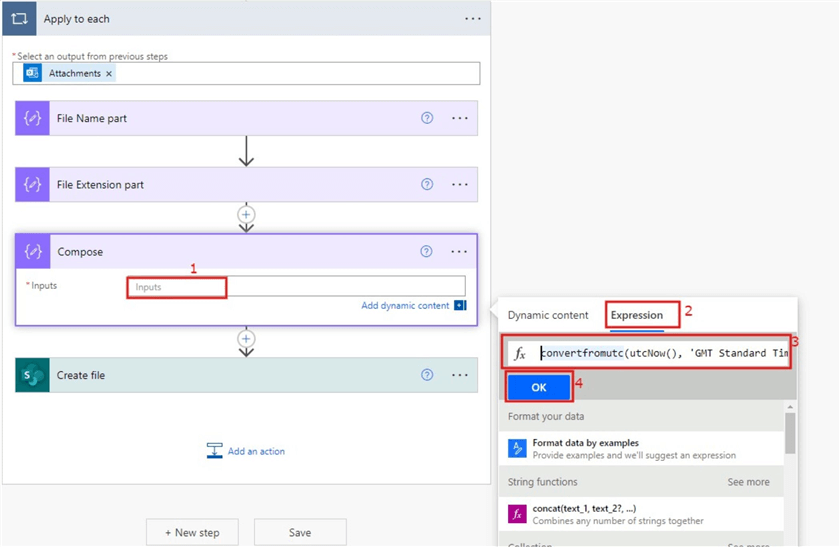This screenshot has width=840, height=547.
Task: Open the Apply to each ellipsis menu
Action: (472, 19)
